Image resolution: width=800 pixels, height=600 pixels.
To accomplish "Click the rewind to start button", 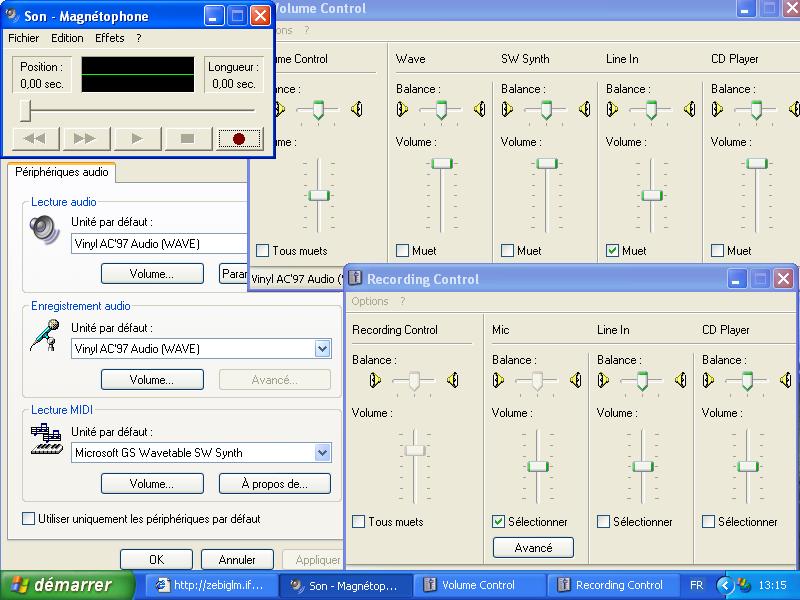I will click(34, 139).
